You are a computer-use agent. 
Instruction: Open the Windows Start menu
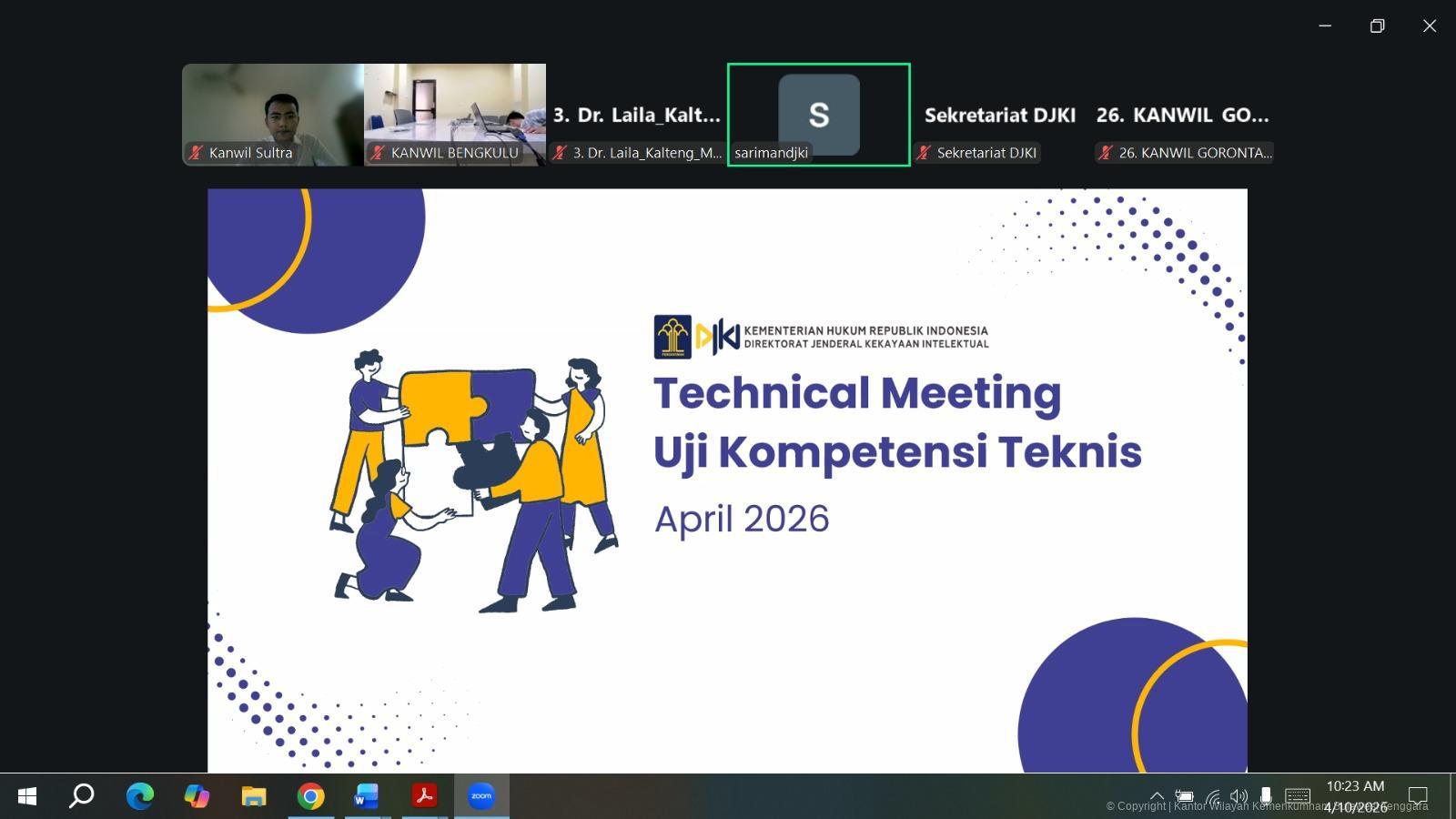[x=26, y=796]
